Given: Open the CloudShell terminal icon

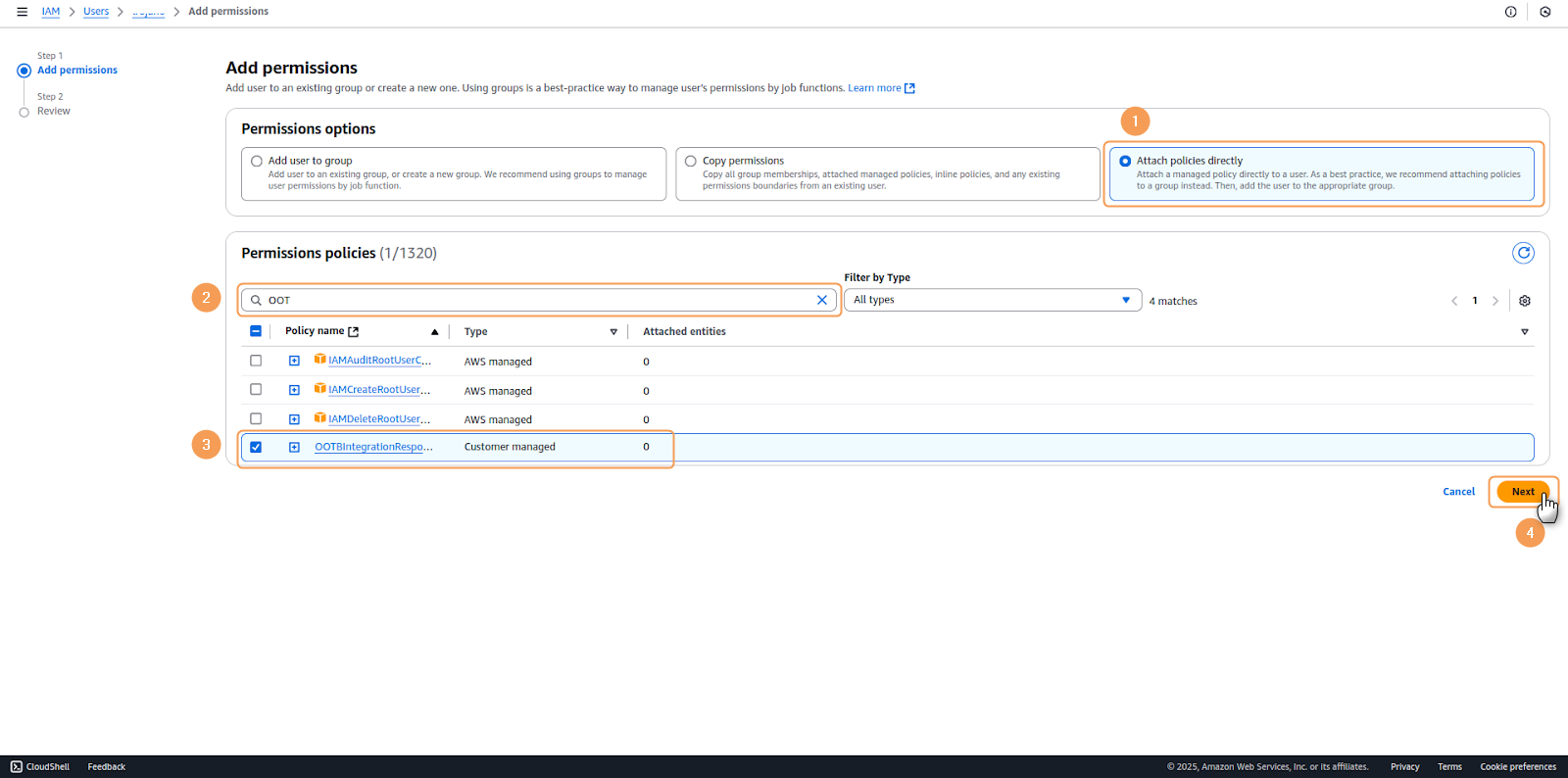Looking at the screenshot, I should [x=17, y=766].
